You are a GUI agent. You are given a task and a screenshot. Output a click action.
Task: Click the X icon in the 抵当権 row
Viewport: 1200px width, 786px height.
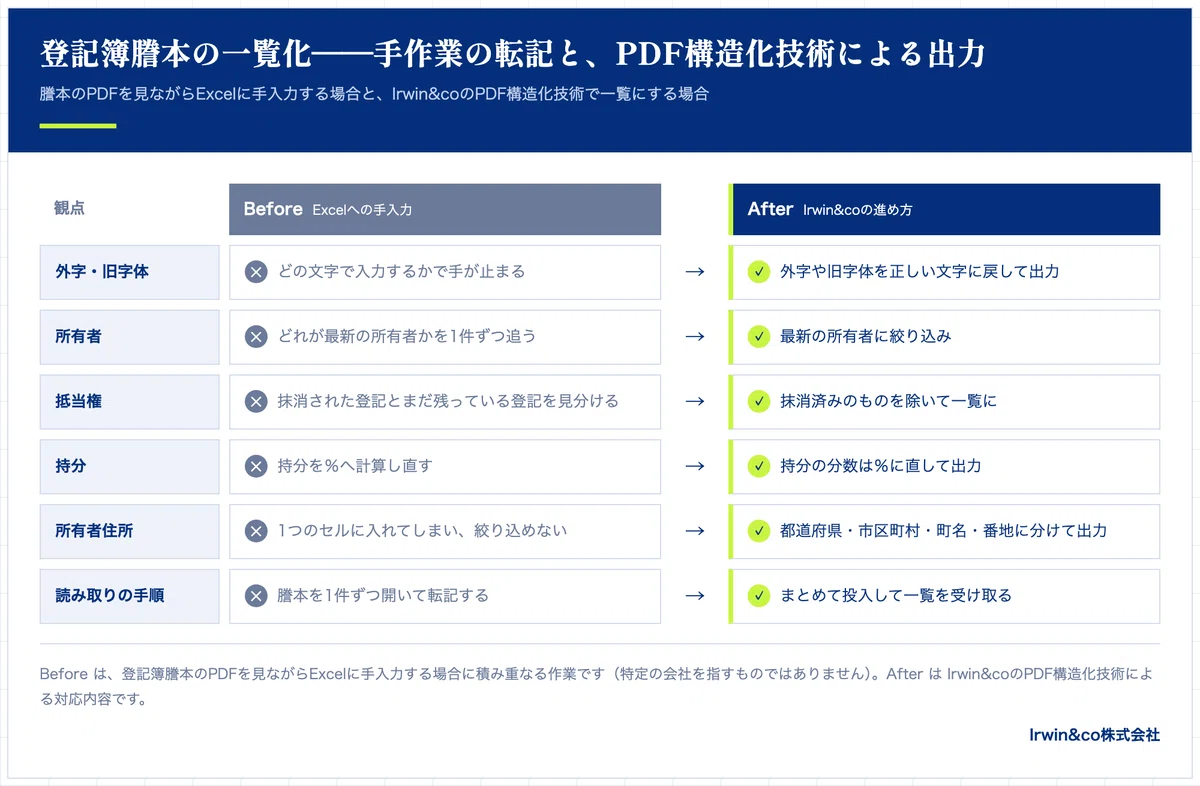pos(257,402)
